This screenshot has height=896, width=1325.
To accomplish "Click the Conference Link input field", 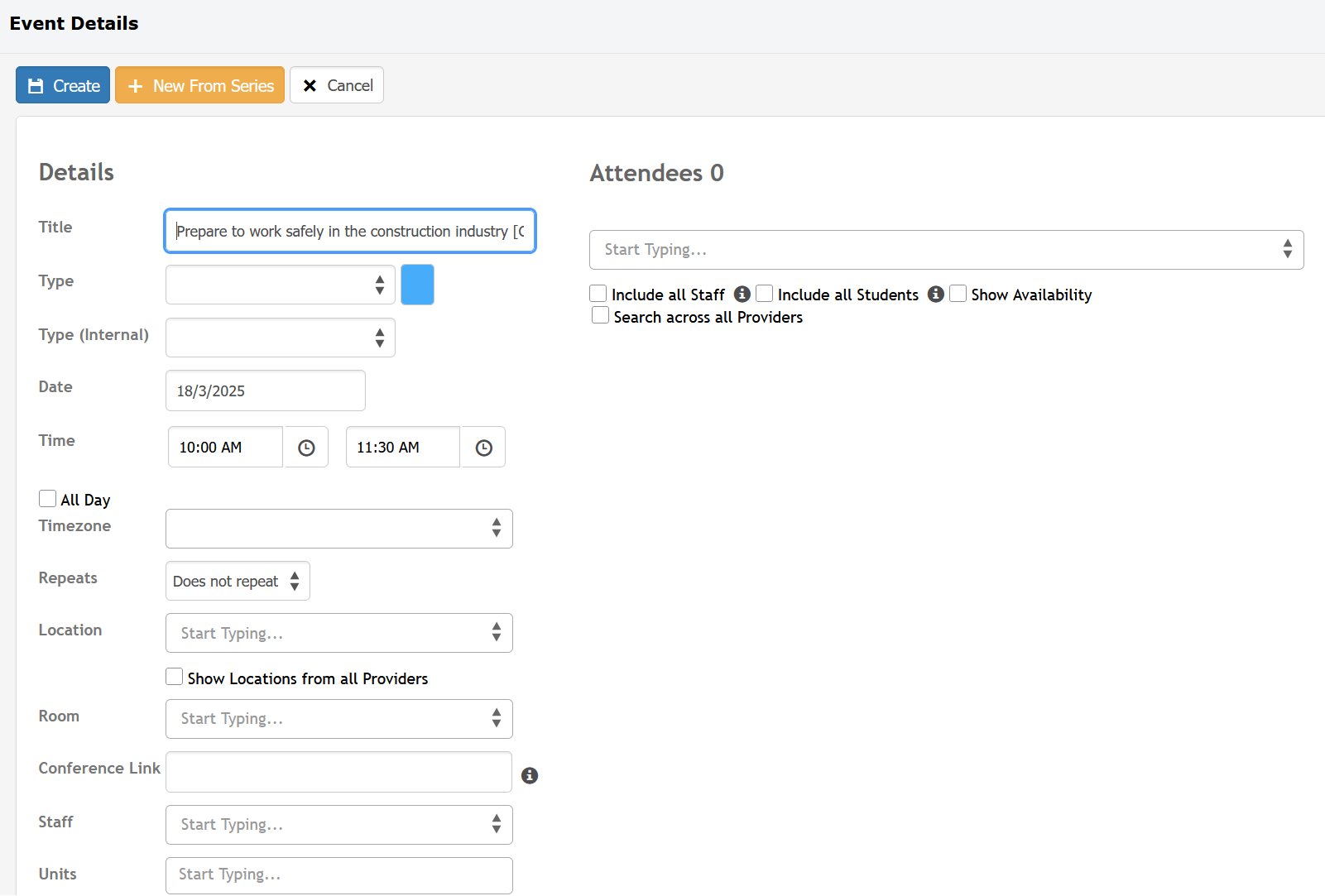I will click(339, 772).
